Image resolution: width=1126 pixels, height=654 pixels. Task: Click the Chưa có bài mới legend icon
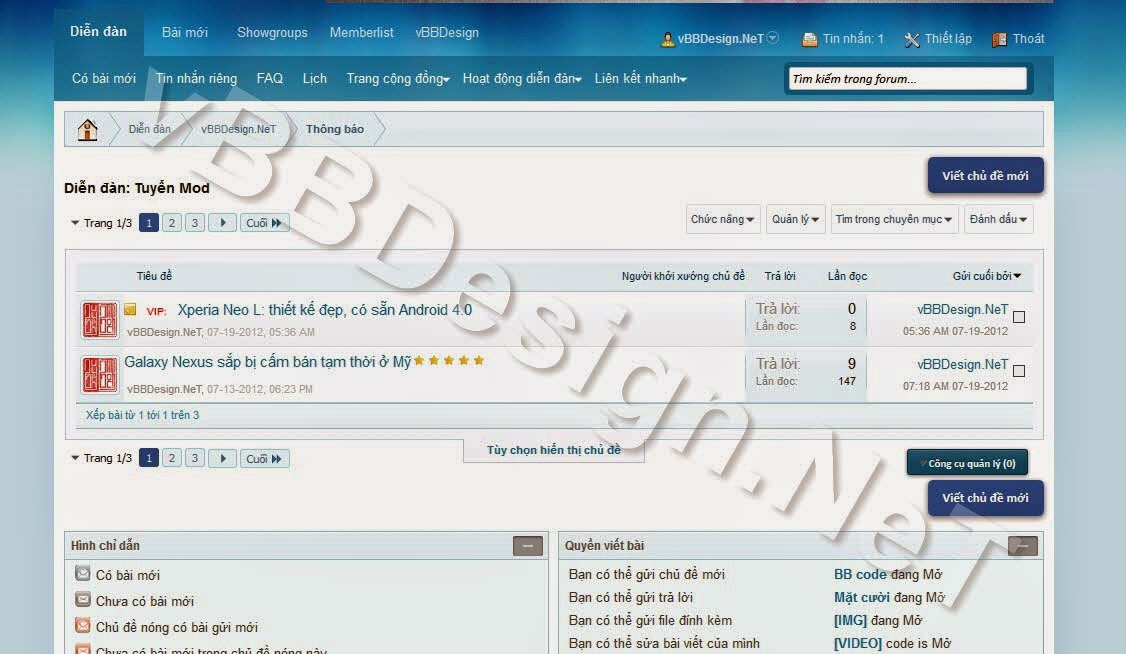83,599
